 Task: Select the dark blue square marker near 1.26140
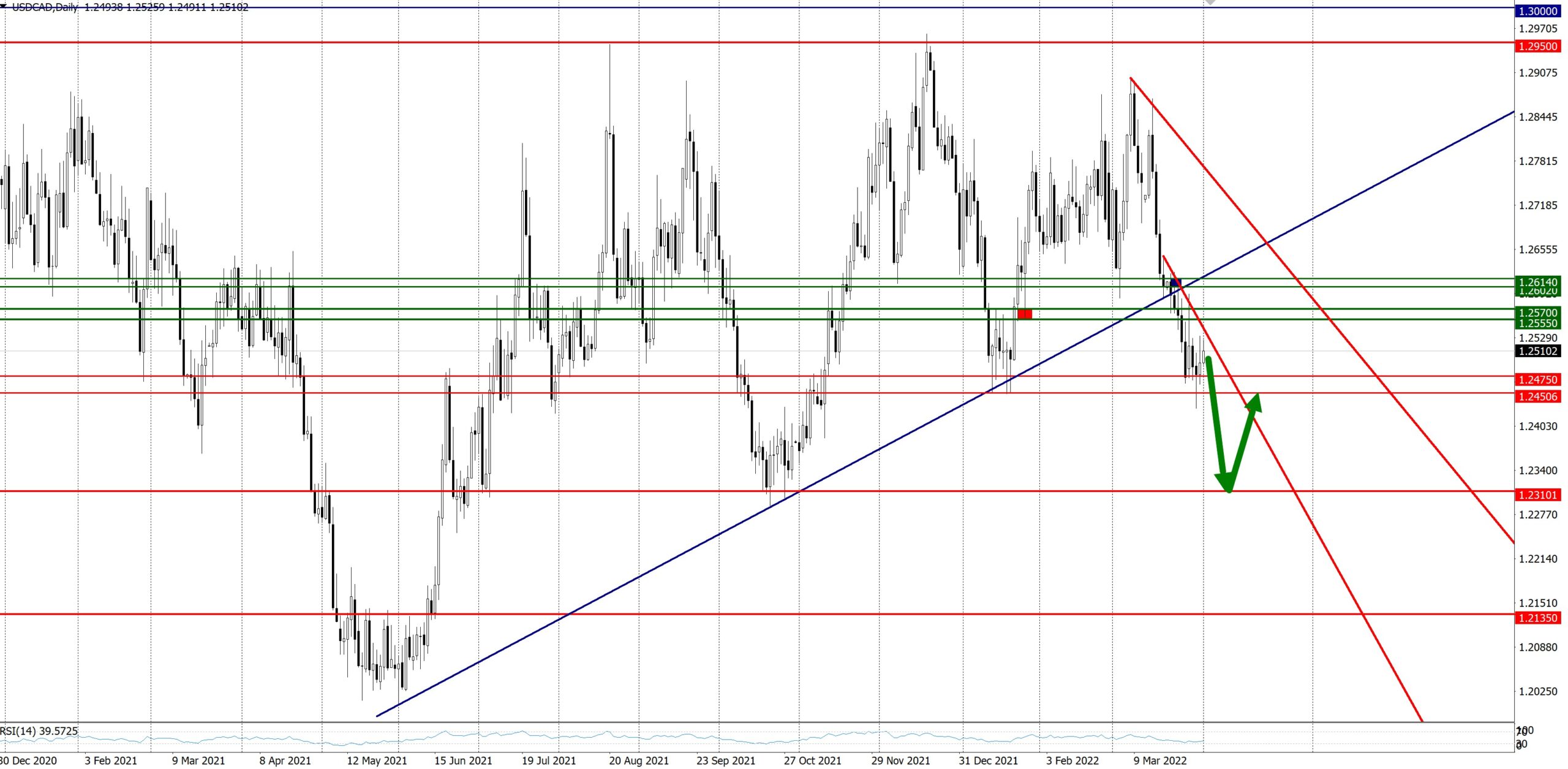[x=1175, y=283]
